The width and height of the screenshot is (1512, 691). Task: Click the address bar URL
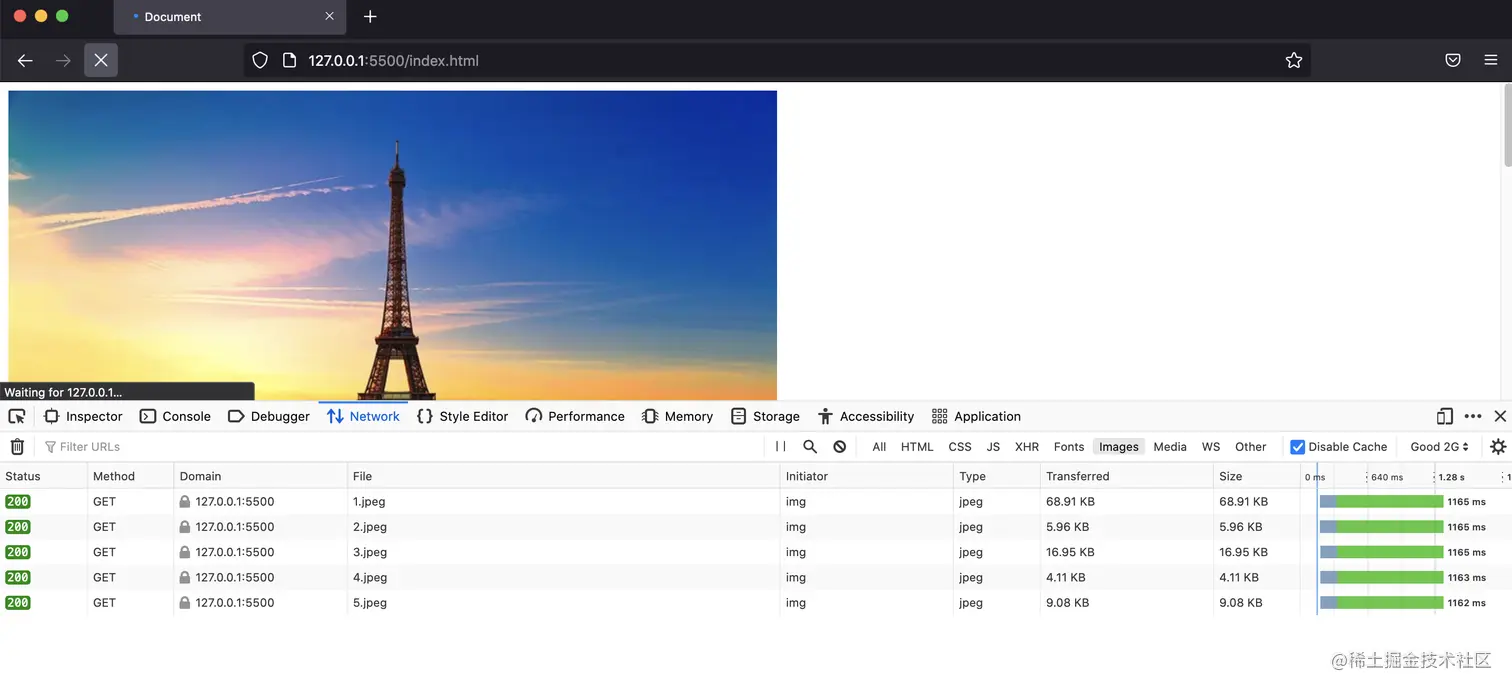pyautogui.click(x=394, y=60)
